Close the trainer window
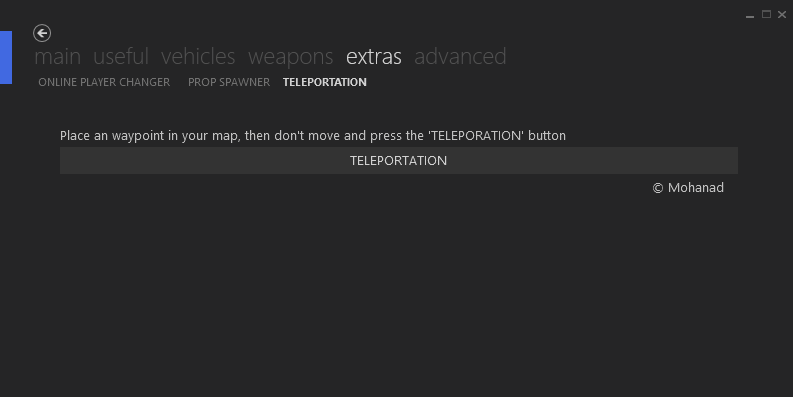The height and width of the screenshot is (397, 793). [x=782, y=15]
